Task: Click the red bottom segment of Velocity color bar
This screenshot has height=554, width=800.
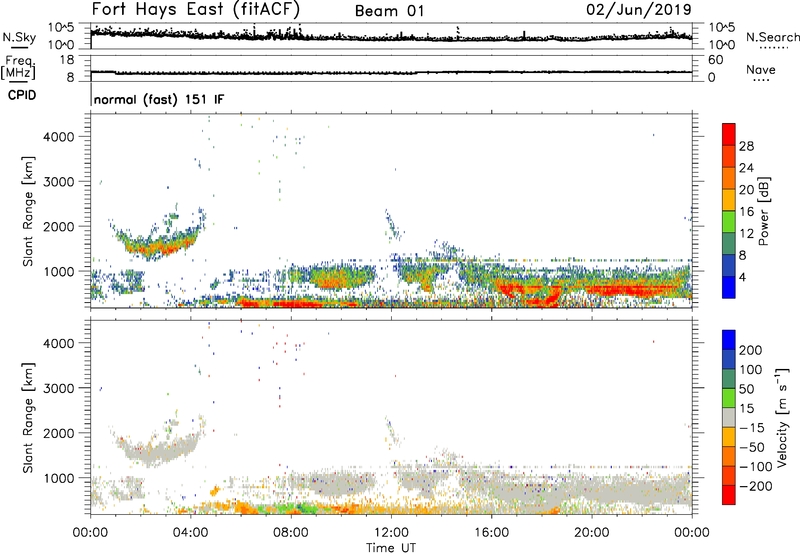Action: pos(729,495)
